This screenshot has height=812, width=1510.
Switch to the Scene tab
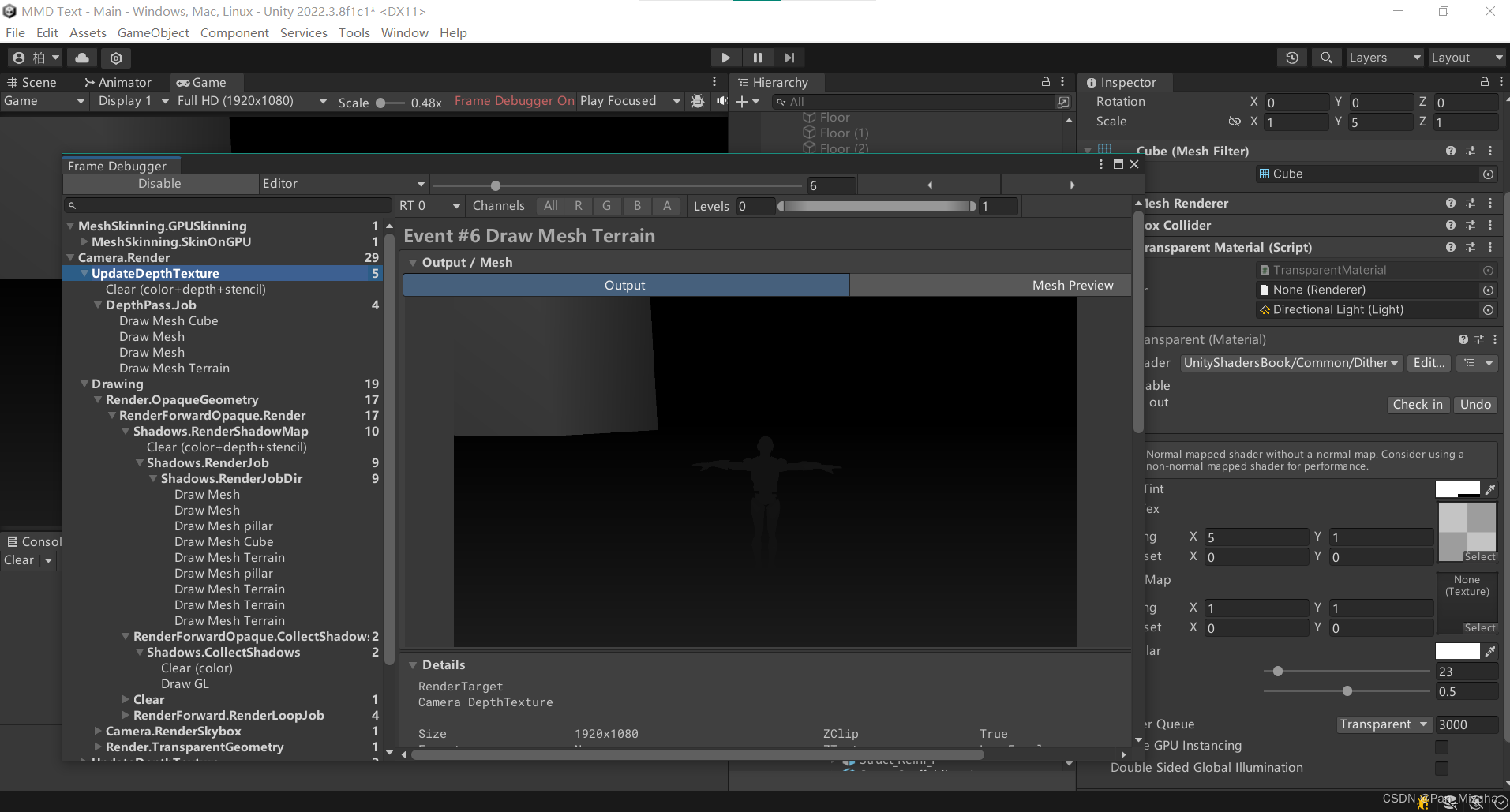coord(33,82)
